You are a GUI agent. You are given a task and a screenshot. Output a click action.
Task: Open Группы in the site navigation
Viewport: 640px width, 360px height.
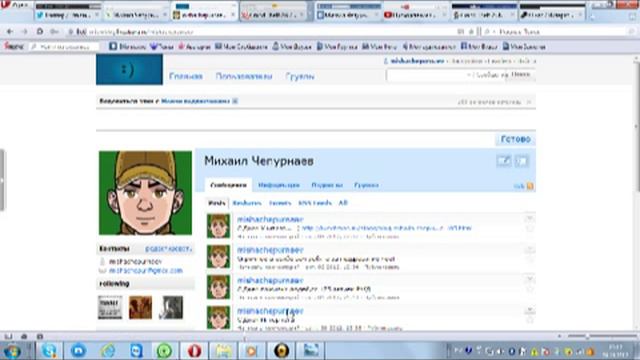coord(300,76)
